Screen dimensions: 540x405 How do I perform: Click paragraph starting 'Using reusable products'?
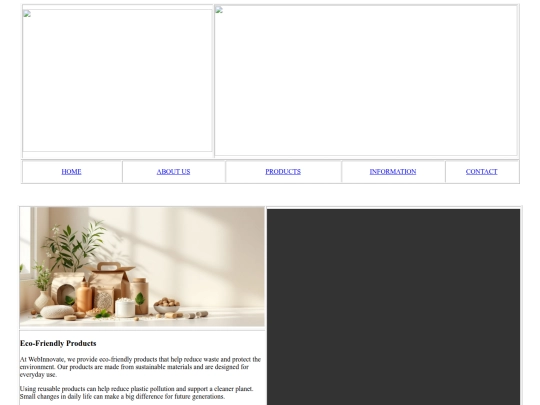(x=136, y=393)
